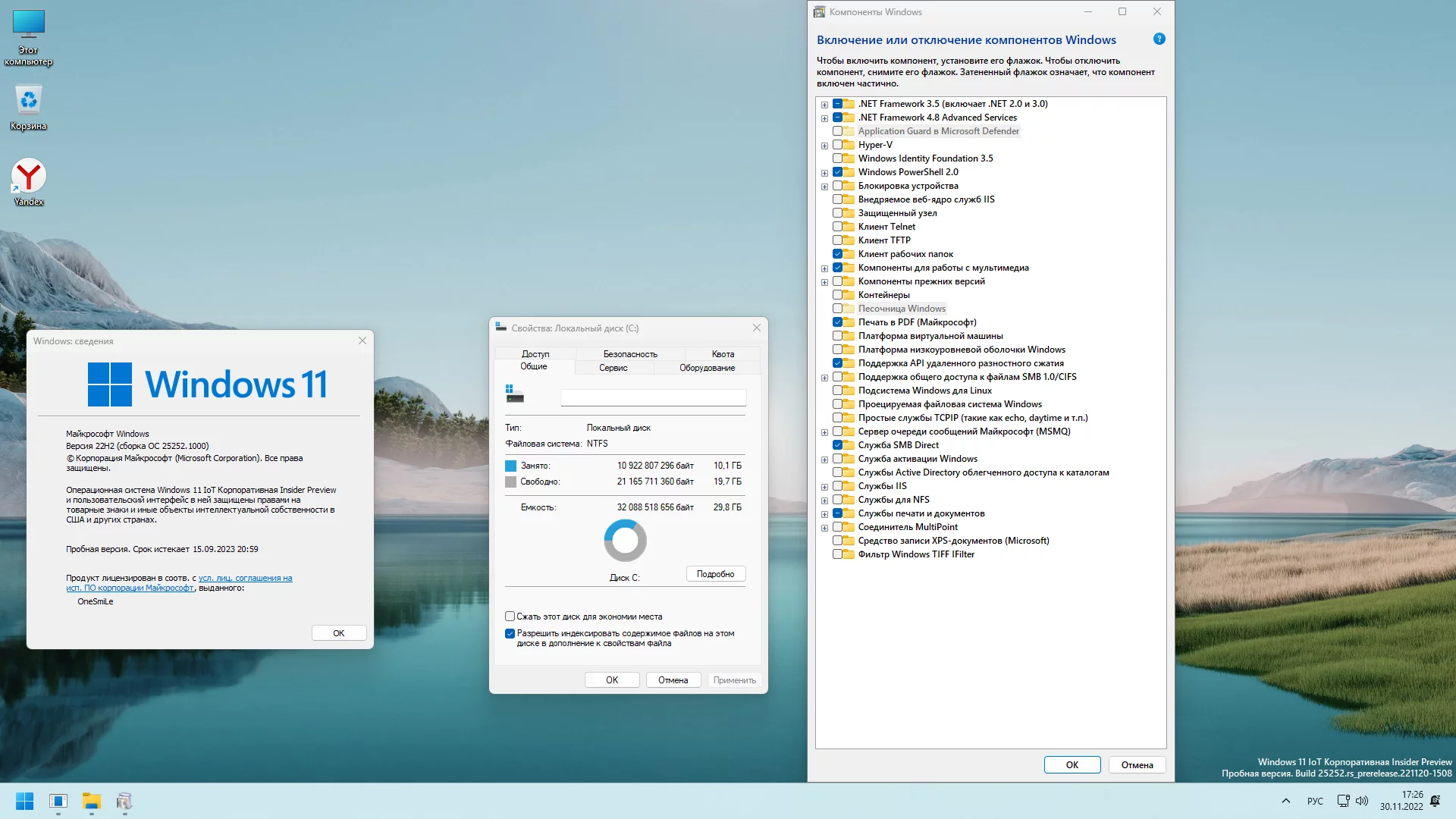1456x819 pixels.
Task: Open the license agreement link (усл. лиц. соглашения)
Action: [x=245, y=578]
